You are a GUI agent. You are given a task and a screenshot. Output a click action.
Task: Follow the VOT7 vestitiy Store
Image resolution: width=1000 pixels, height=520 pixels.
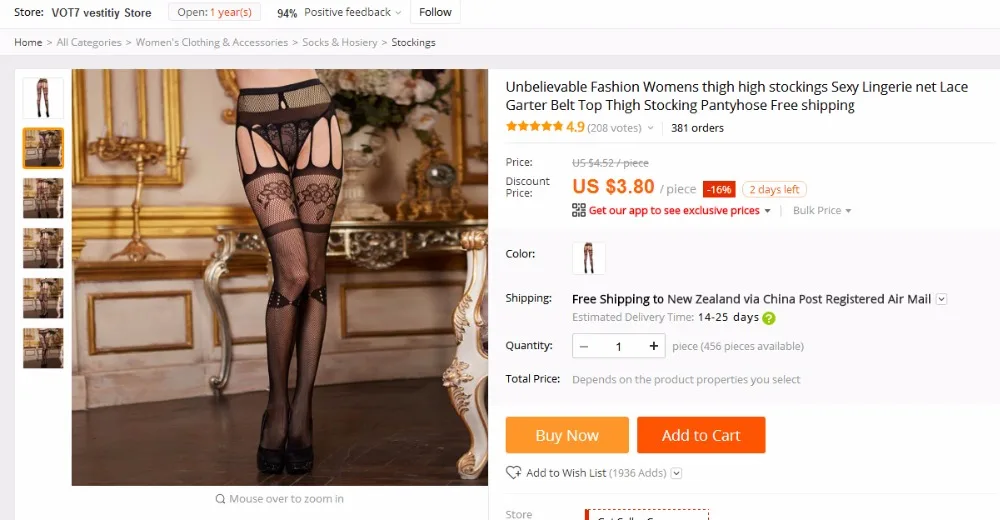[435, 12]
